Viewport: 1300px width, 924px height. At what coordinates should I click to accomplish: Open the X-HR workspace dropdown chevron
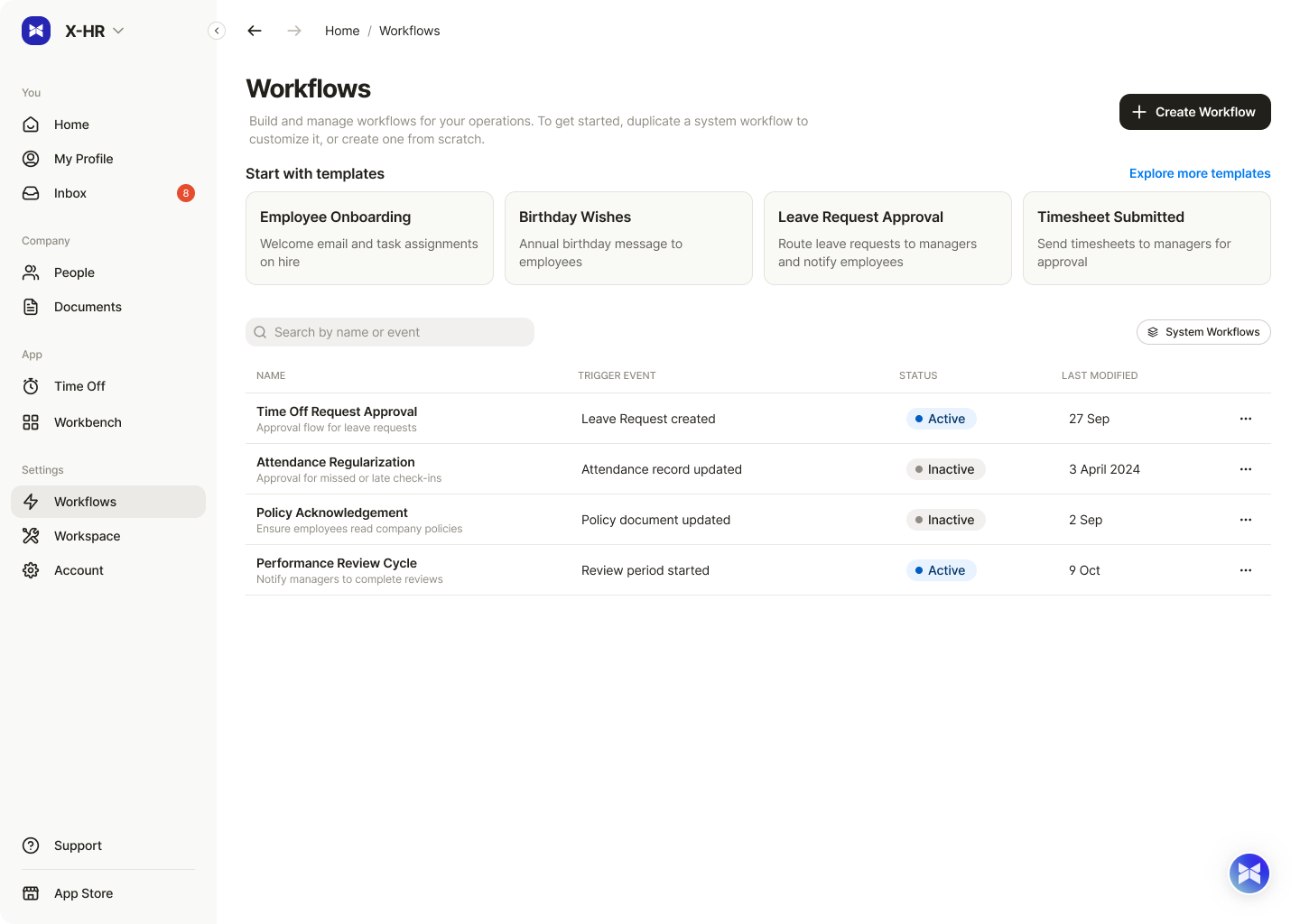tap(118, 31)
